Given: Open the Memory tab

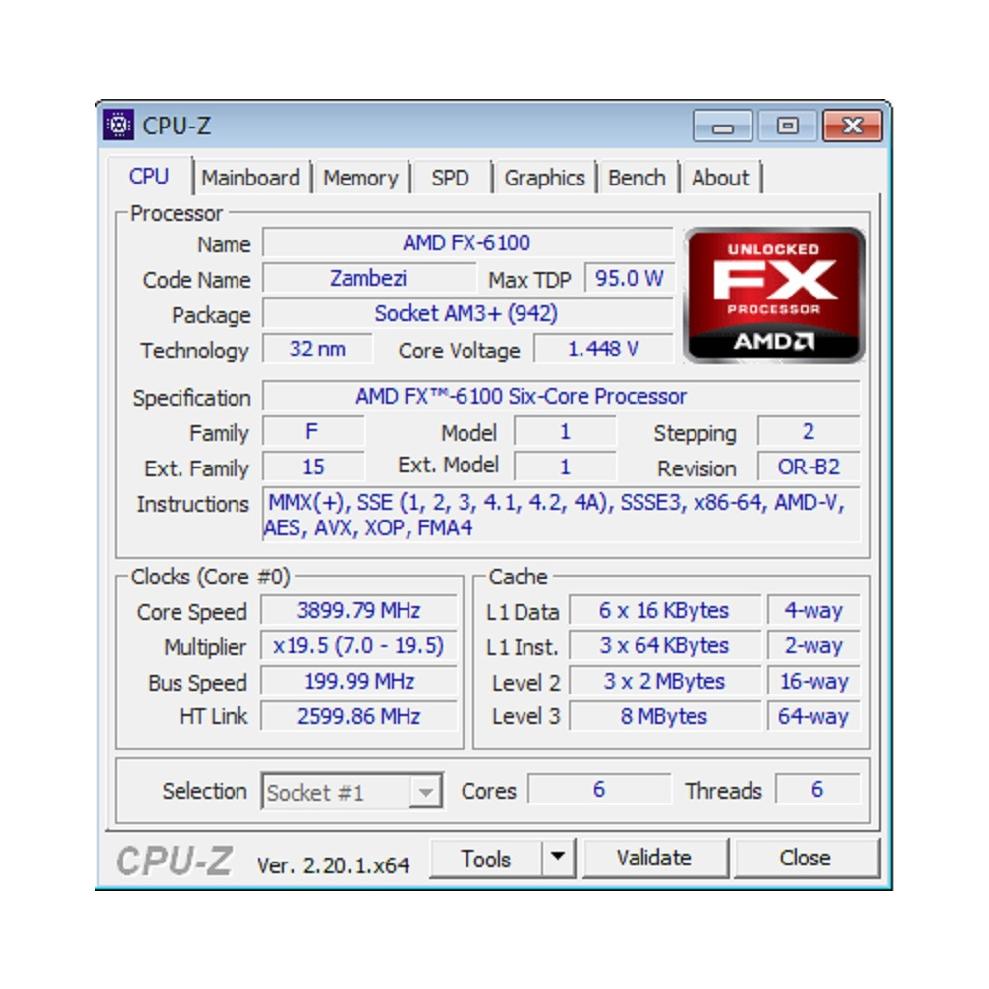Looking at the screenshot, I should (361, 178).
